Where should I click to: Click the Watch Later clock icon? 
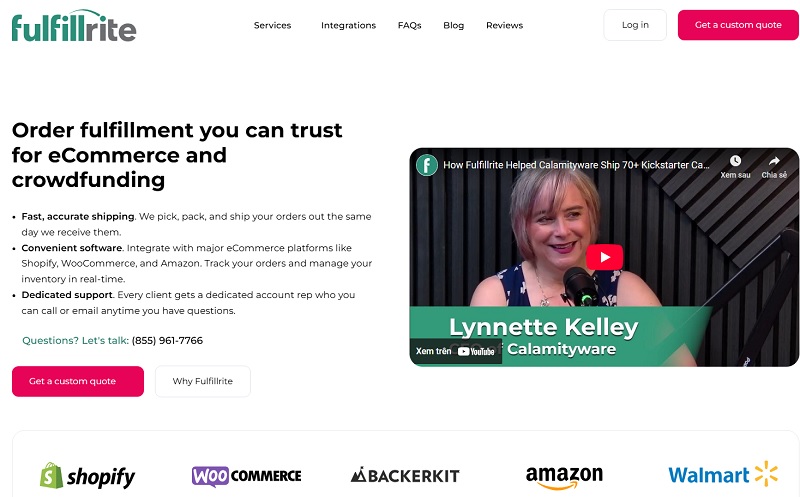point(735,161)
